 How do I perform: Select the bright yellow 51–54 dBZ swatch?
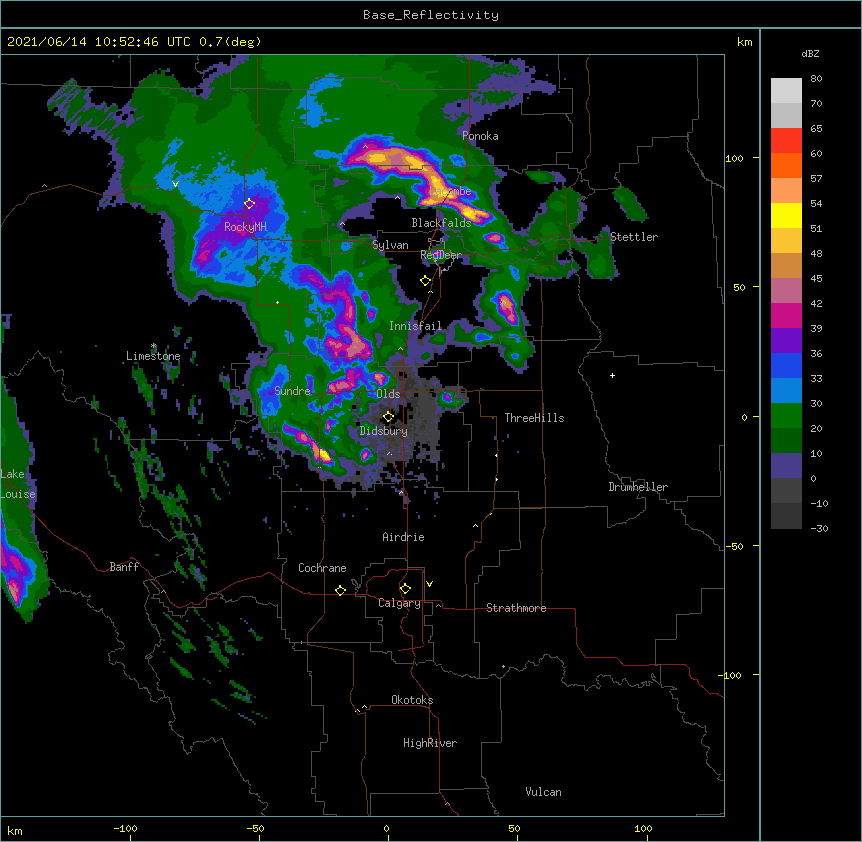pyautogui.click(x=786, y=215)
